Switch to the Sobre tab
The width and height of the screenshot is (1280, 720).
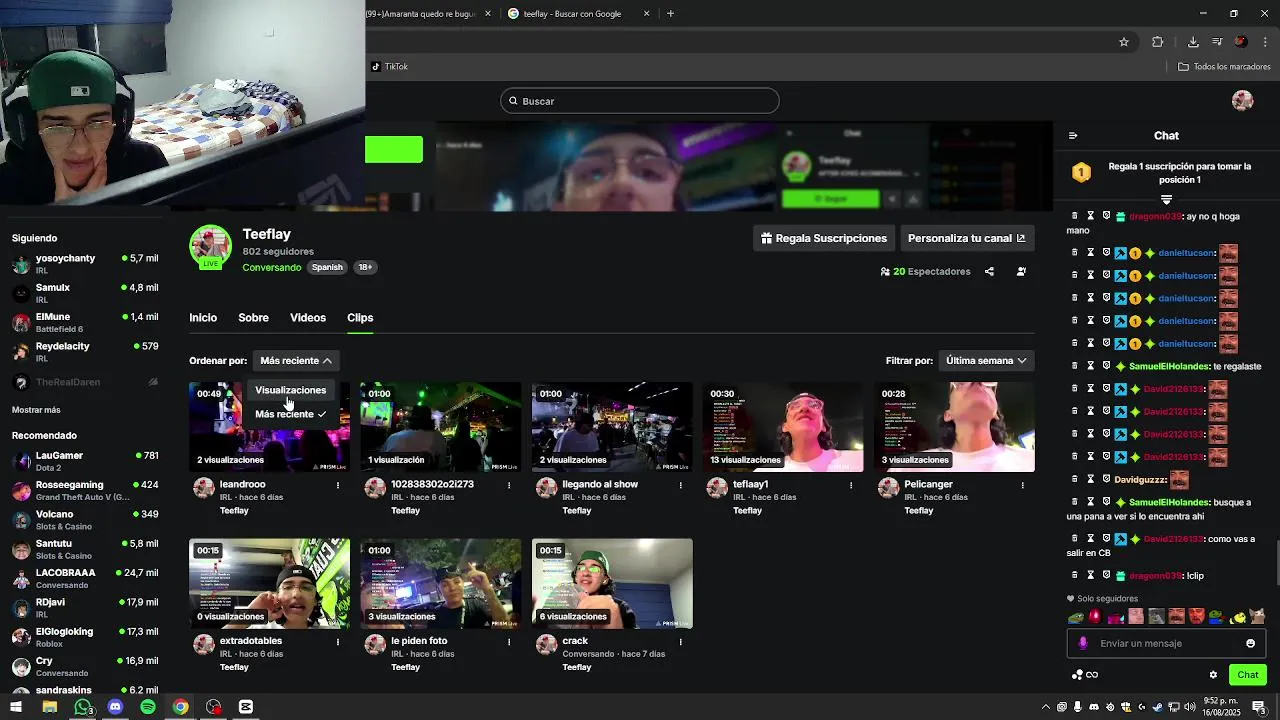253,317
